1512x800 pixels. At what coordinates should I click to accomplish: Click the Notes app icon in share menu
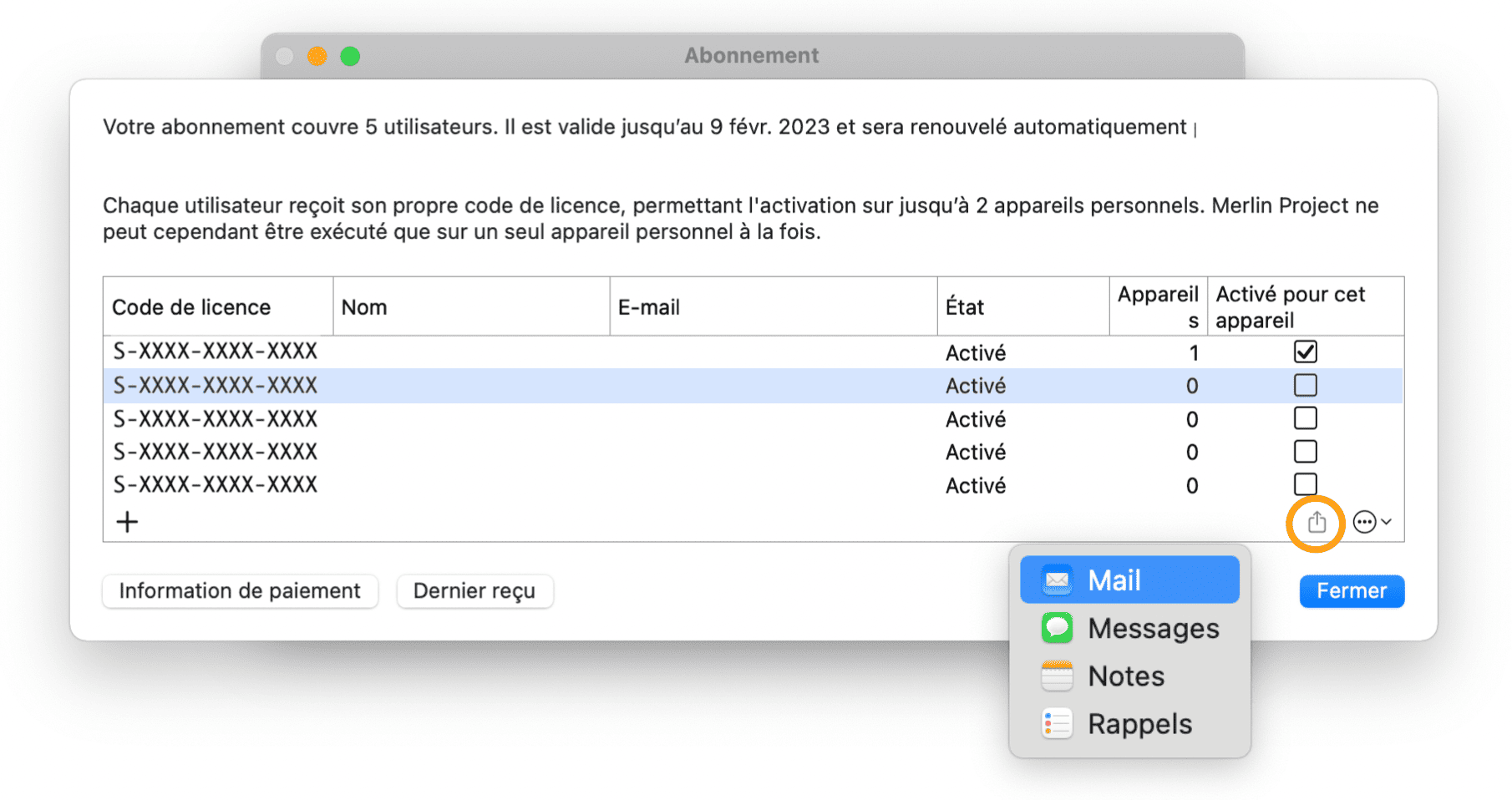coord(1057,676)
